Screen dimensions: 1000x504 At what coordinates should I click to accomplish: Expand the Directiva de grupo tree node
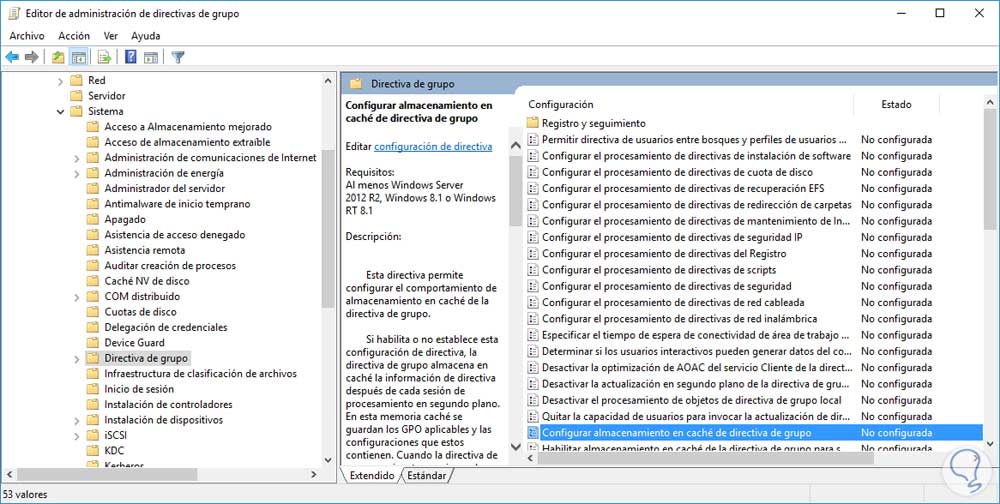click(x=77, y=359)
